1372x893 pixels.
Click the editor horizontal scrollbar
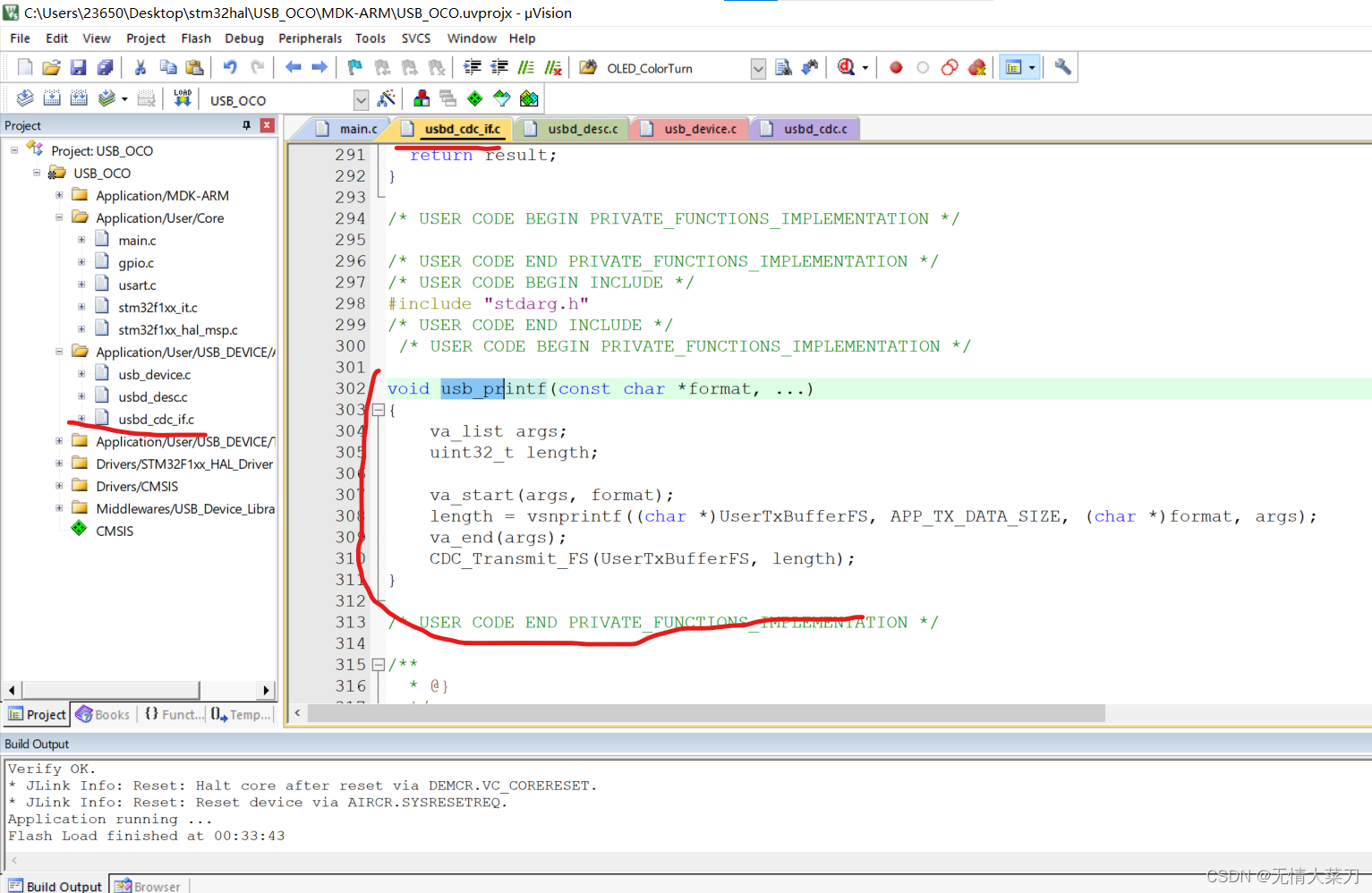pos(705,713)
